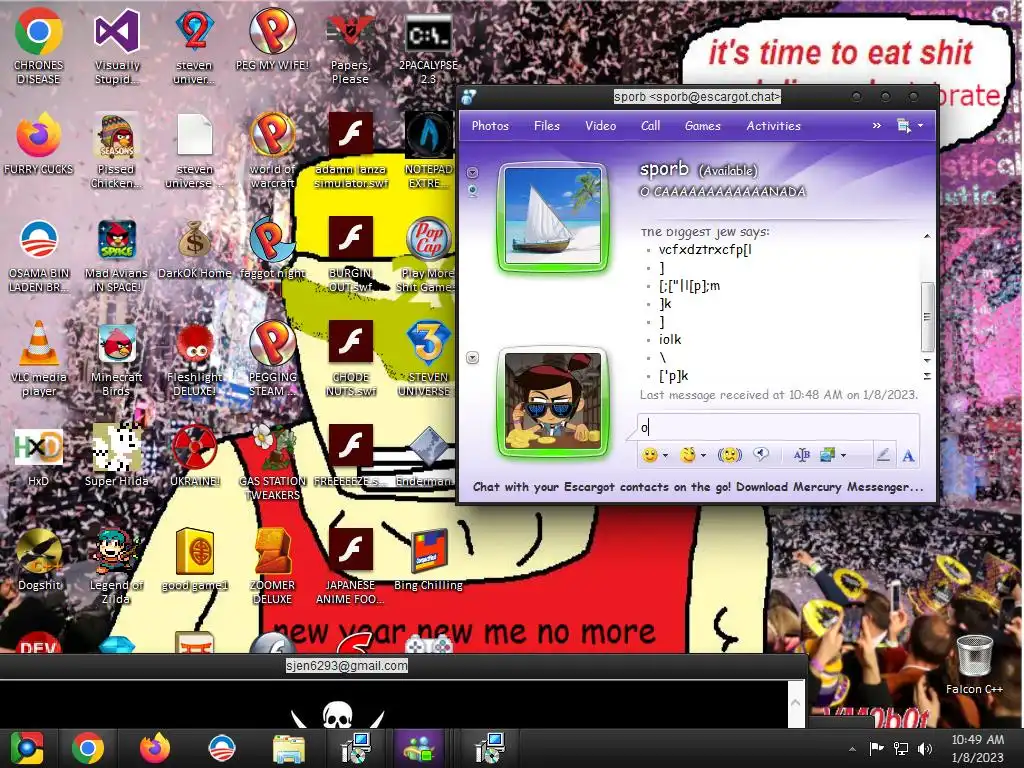Open Activities in the chat toolbar
Screen dimensions: 1024x768
click(x=773, y=125)
